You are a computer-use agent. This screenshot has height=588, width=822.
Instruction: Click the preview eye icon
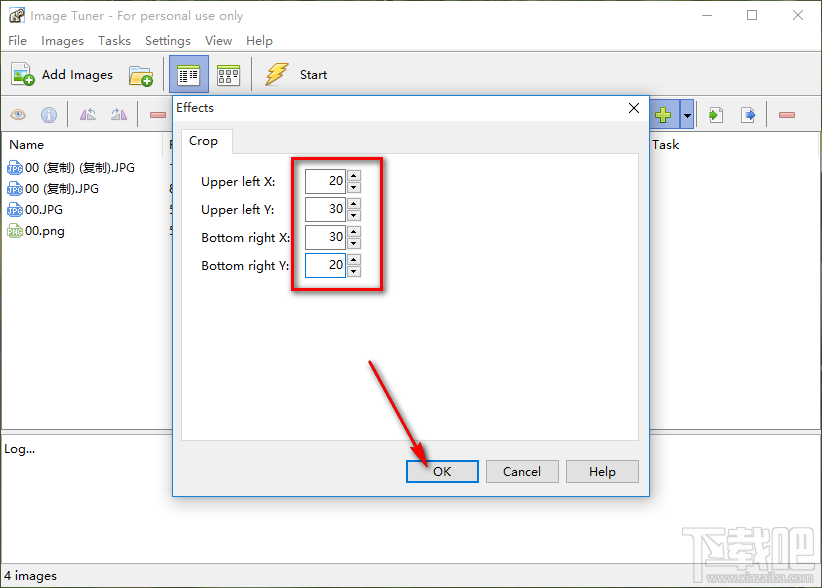pos(18,115)
